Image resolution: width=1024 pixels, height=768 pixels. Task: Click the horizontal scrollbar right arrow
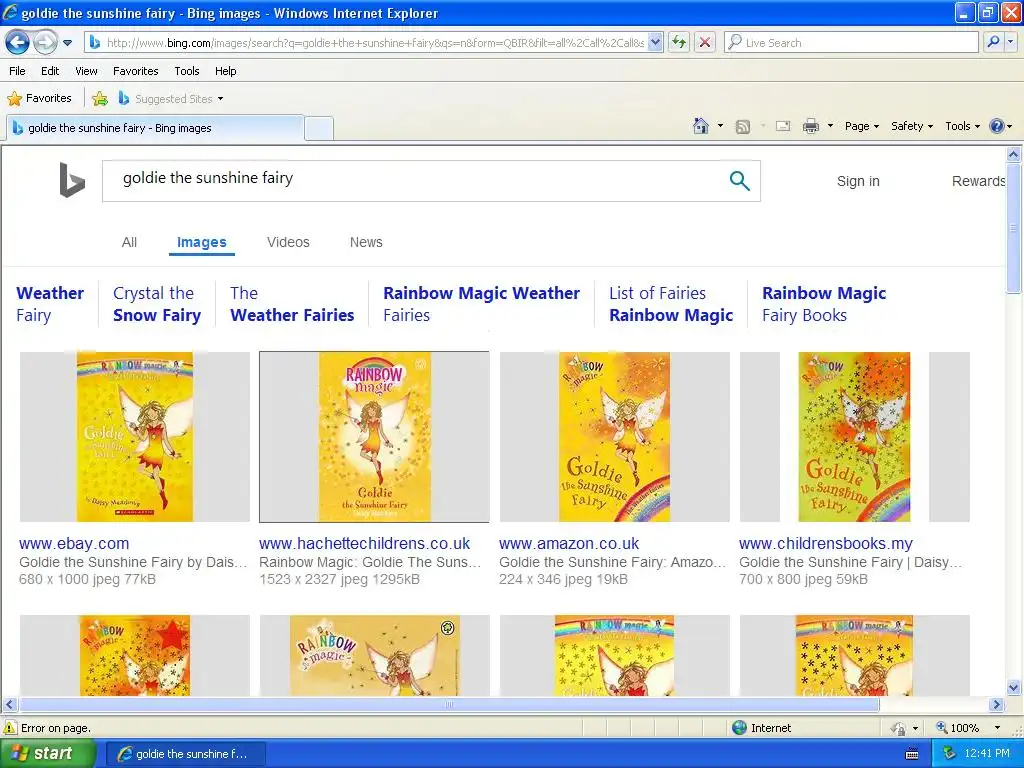click(x=997, y=705)
